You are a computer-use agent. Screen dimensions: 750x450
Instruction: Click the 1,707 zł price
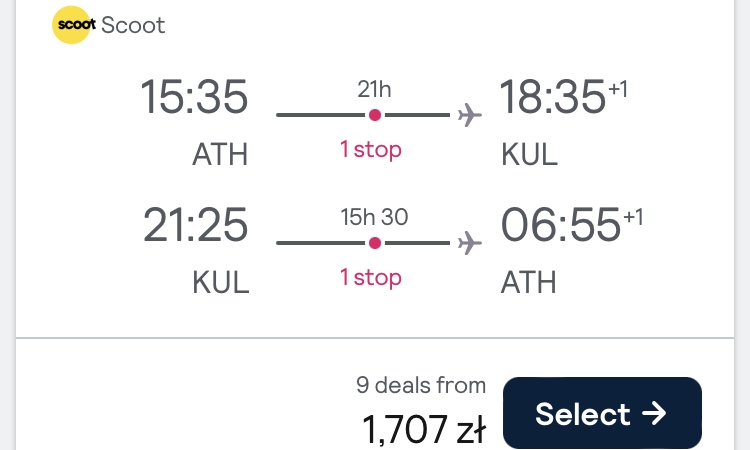pyautogui.click(x=424, y=429)
